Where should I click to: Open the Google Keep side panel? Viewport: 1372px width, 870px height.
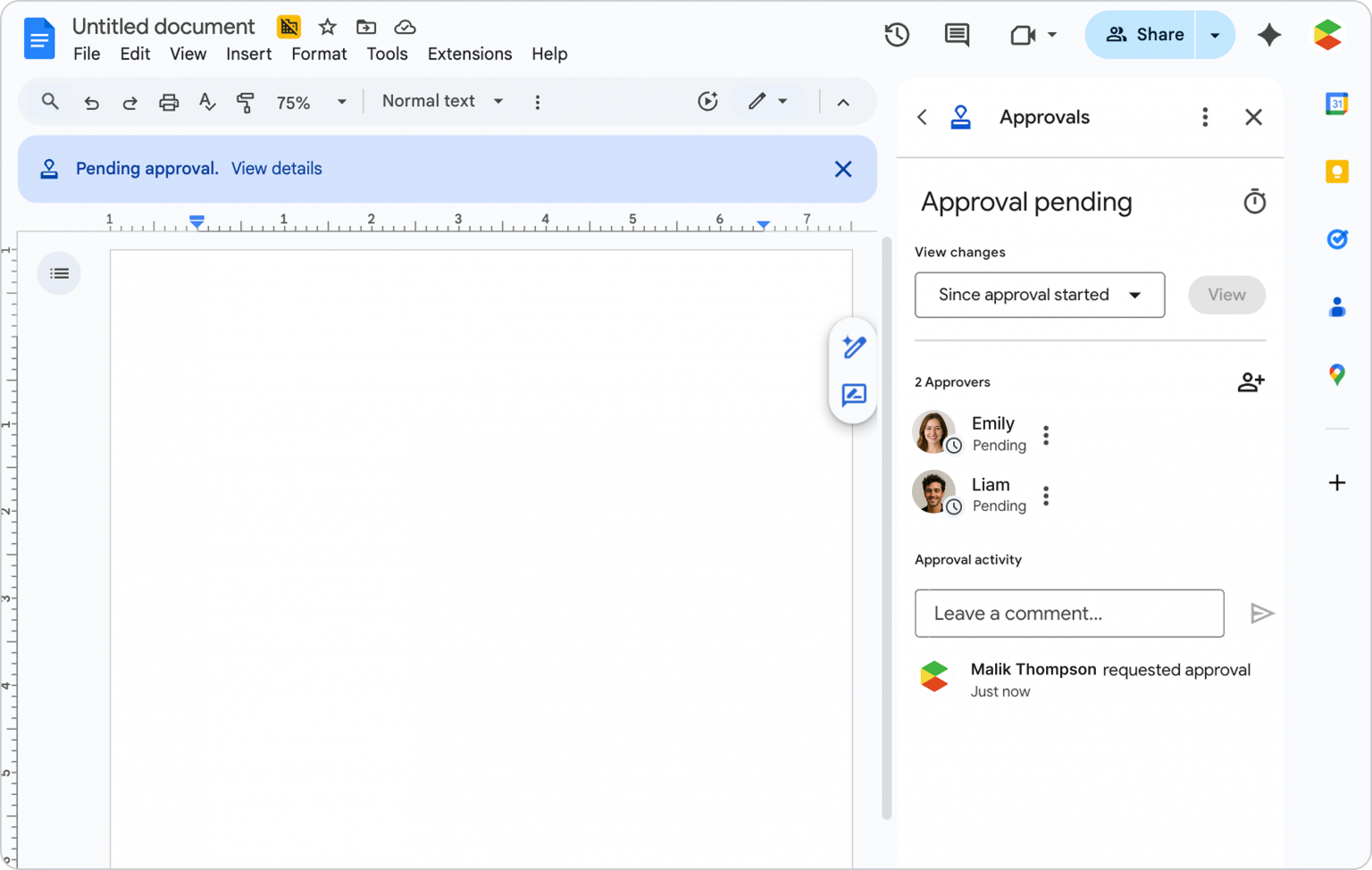(1336, 171)
